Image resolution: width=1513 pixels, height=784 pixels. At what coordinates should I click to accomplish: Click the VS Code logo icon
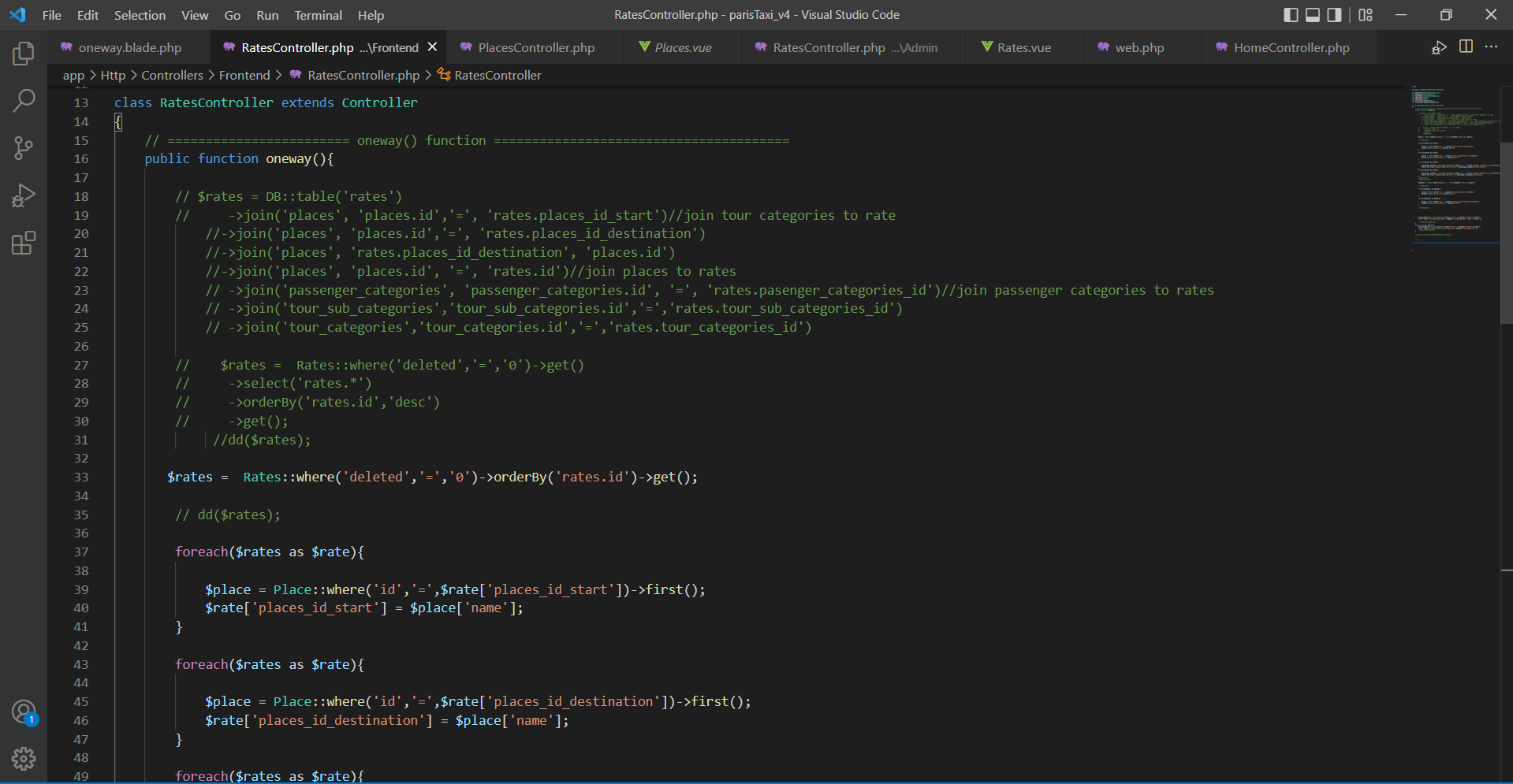click(x=17, y=15)
